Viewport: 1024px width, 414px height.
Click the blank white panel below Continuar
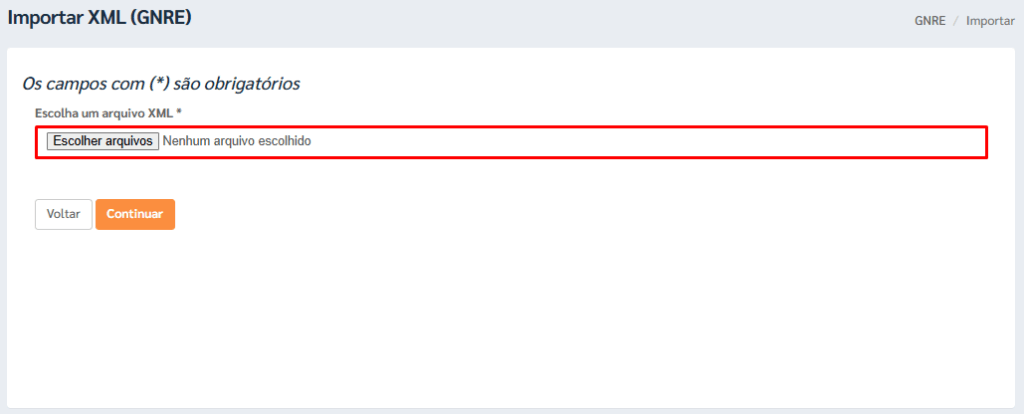[x=500, y=320]
